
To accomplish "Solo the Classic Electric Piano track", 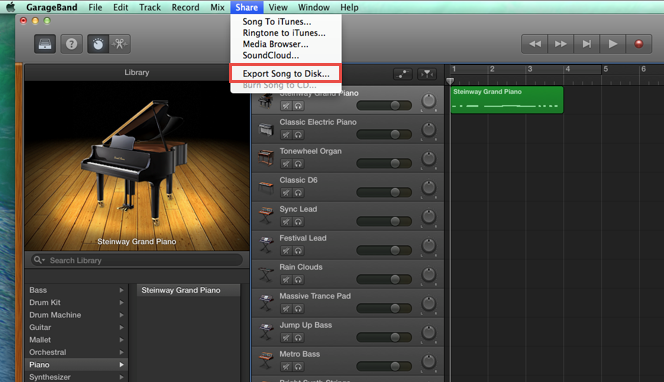I will (x=298, y=135).
